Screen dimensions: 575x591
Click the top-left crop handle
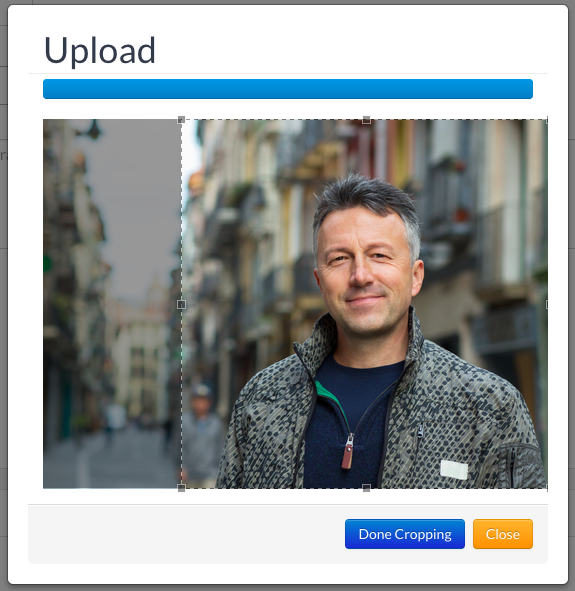[x=181, y=120]
